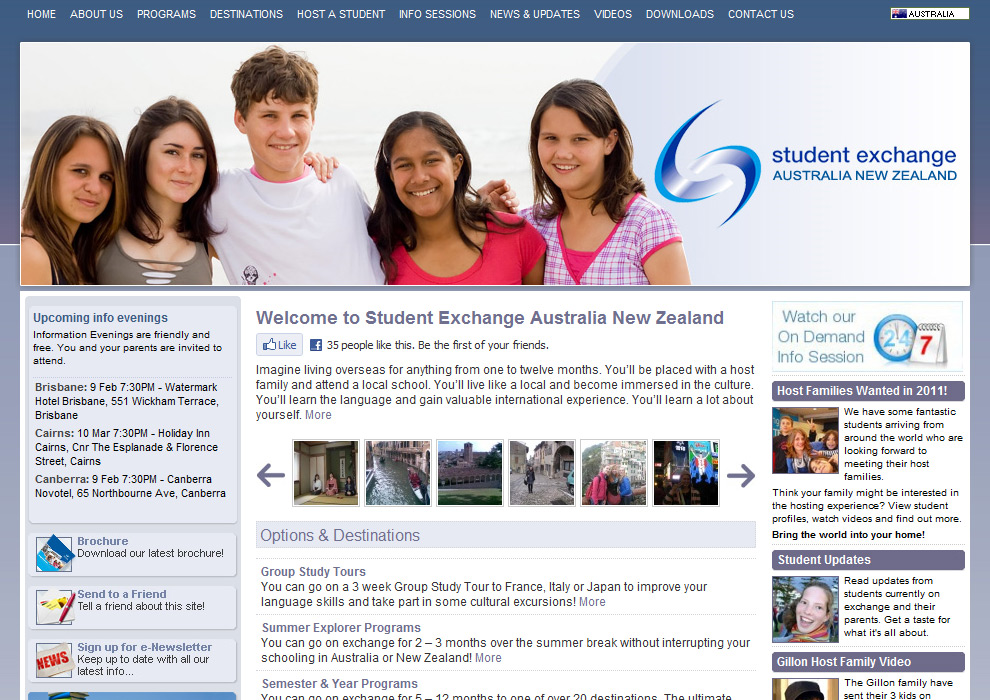Click 'Bring the world into your home!' link
The width and height of the screenshot is (990, 700).
point(848,535)
